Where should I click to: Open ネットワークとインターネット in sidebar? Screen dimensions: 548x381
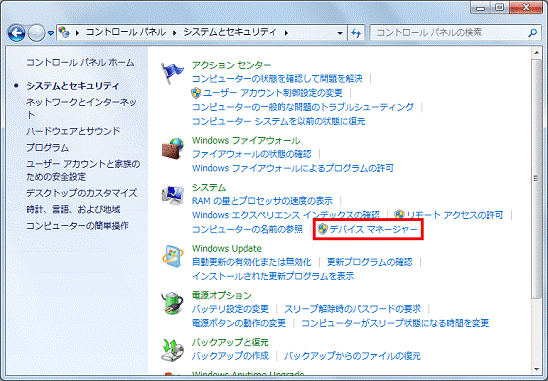[81, 108]
